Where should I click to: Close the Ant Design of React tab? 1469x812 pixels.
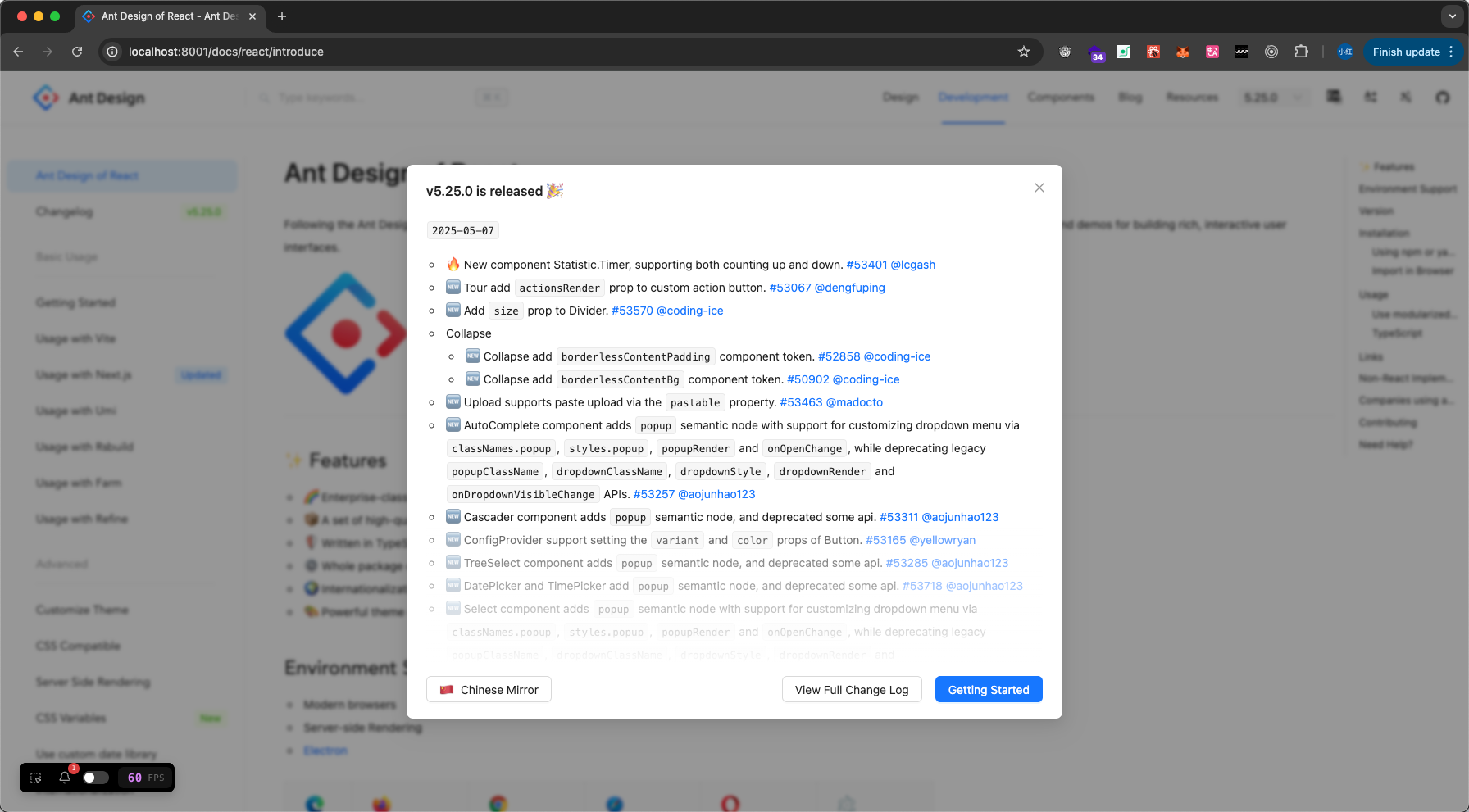coord(252,16)
